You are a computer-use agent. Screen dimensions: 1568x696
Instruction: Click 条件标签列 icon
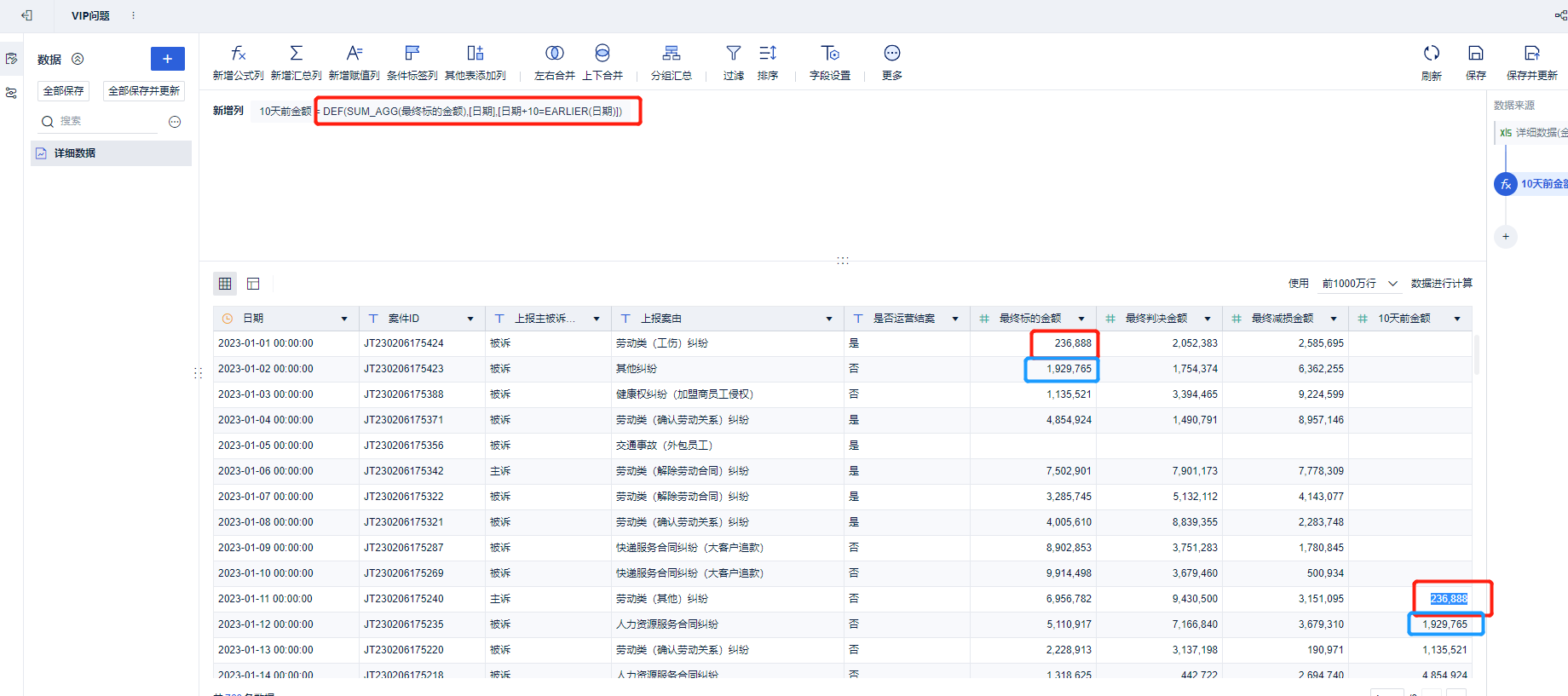(412, 53)
